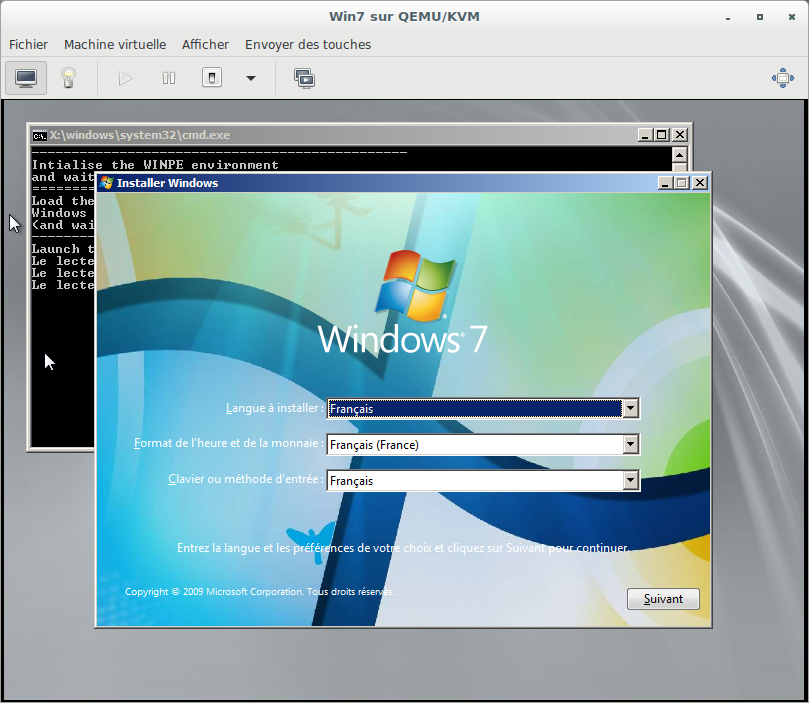Click the cmd.exe window title text
The width and height of the screenshot is (809, 703).
pos(140,135)
